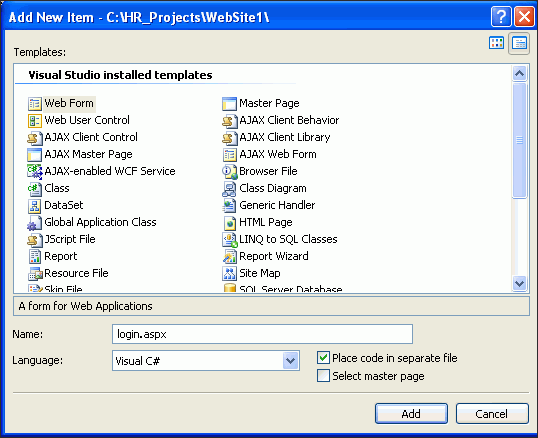Close the Add New Item dialog
Viewport: 538px width, 438px height.
click(x=524, y=16)
